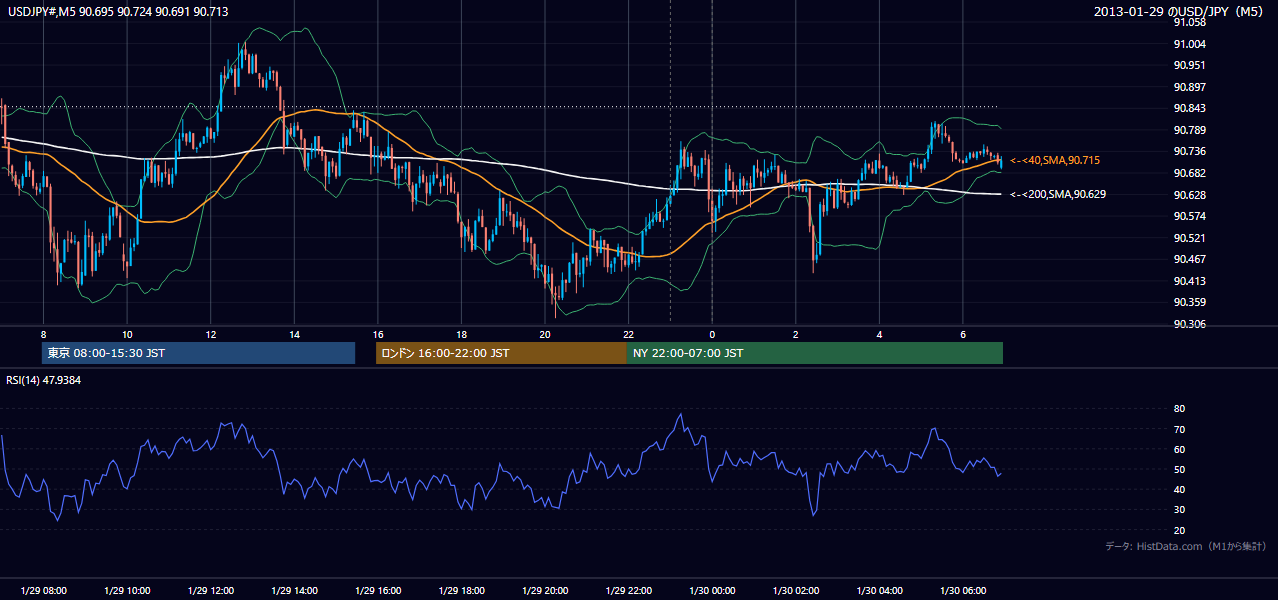Click the 90.736 price axis label
The image size is (1278, 600).
click(1190, 151)
